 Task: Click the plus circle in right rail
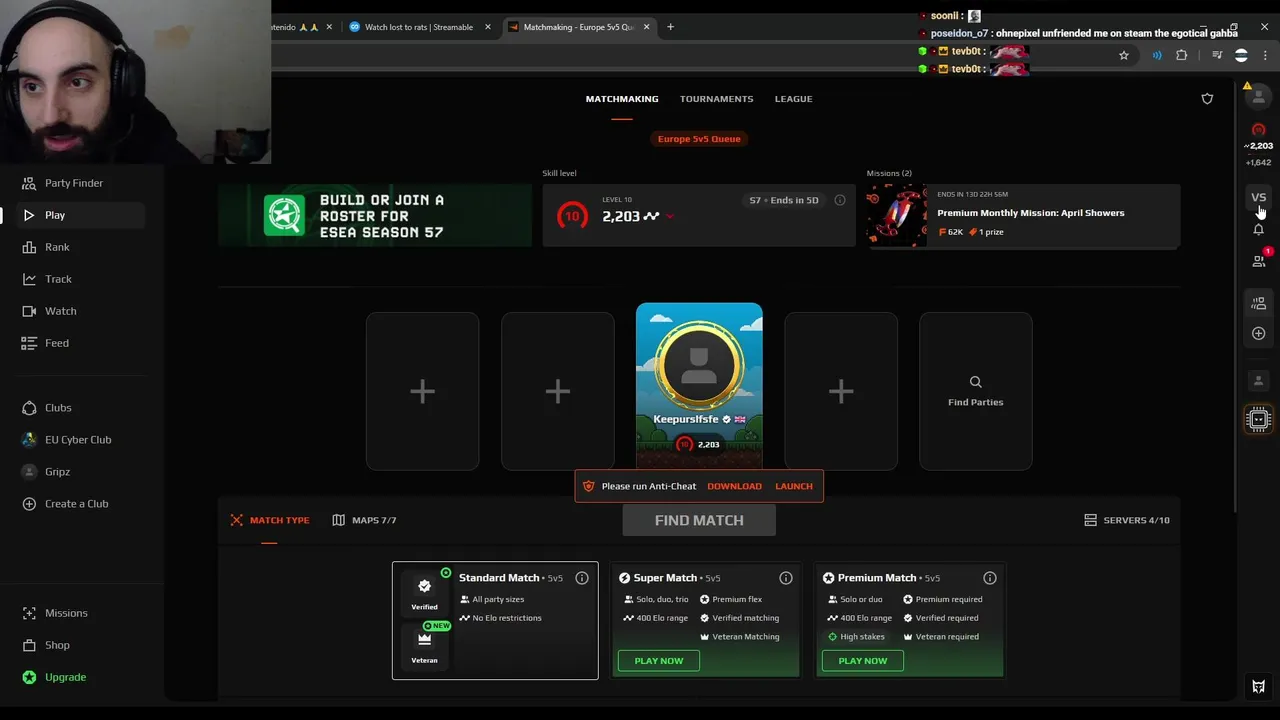pyautogui.click(x=1259, y=333)
